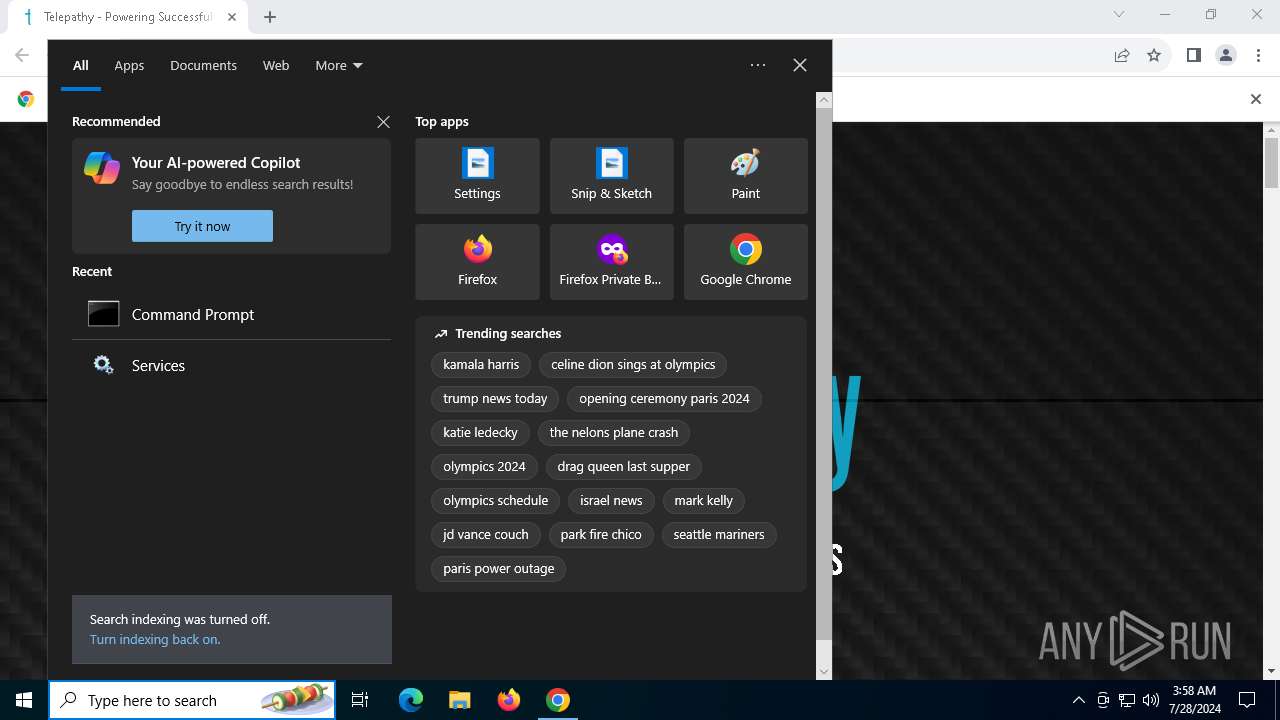Bookmark this page with star icon
The image size is (1280, 720).
tap(1154, 56)
